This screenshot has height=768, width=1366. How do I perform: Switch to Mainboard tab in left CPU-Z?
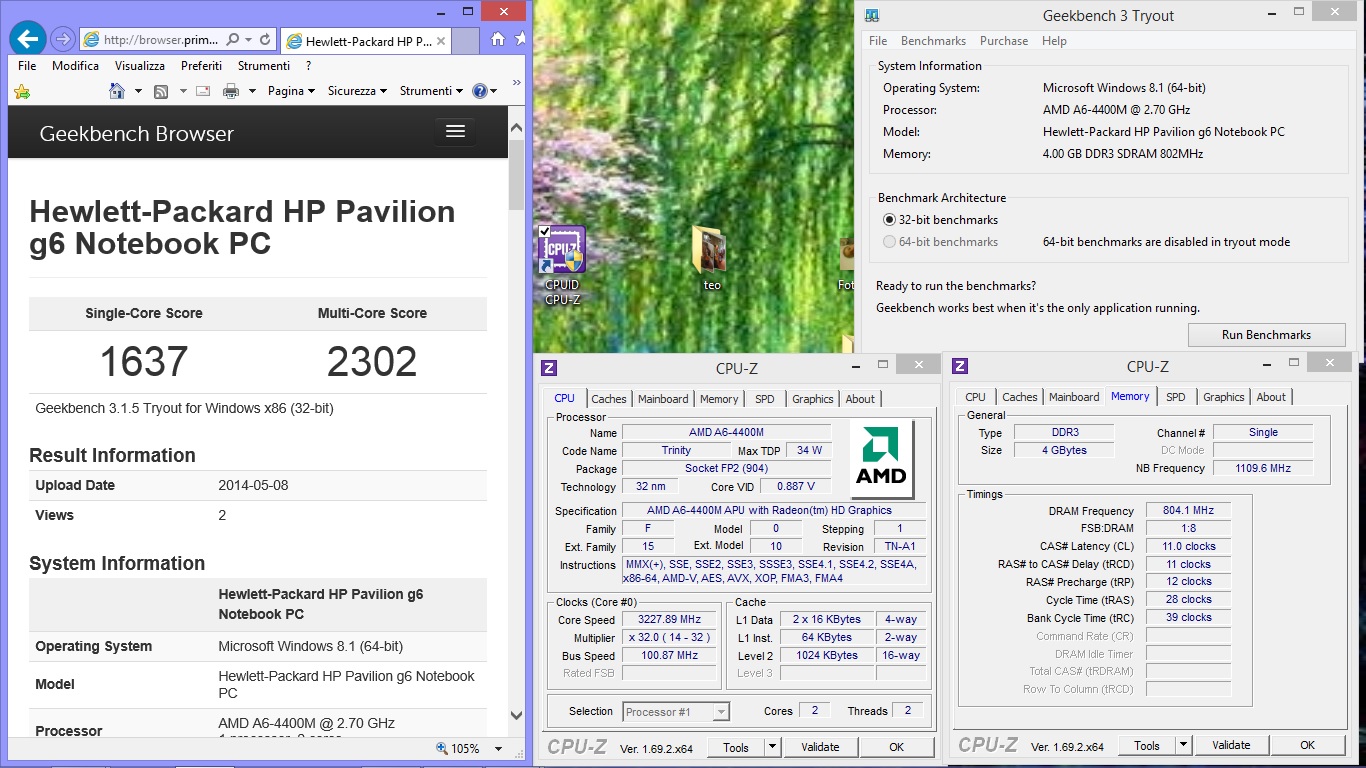click(663, 399)
